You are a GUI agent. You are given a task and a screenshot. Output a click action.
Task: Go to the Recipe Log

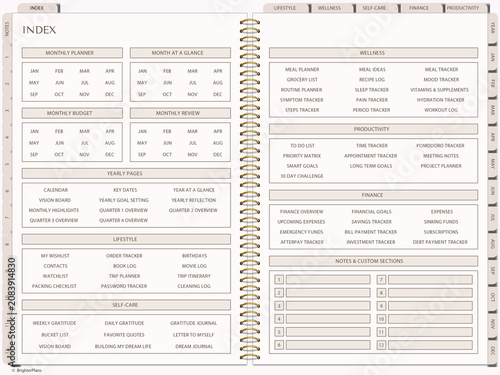tap(372, 80)
